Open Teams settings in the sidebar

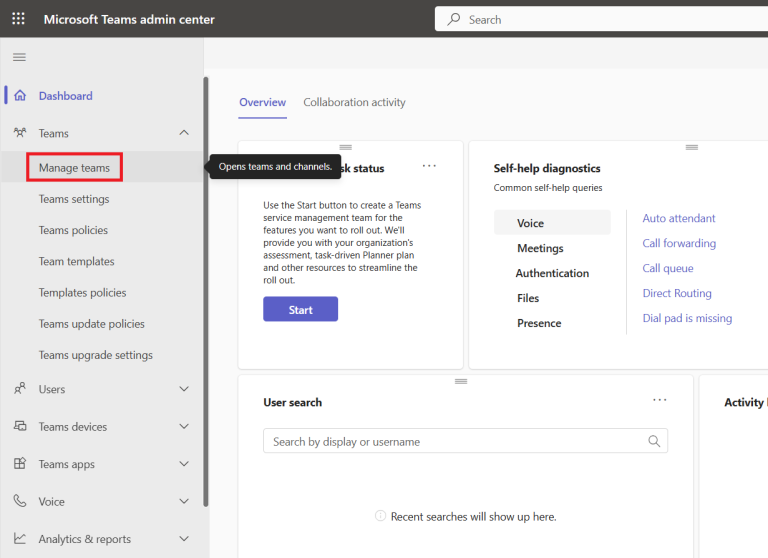[x=74, y=199]
